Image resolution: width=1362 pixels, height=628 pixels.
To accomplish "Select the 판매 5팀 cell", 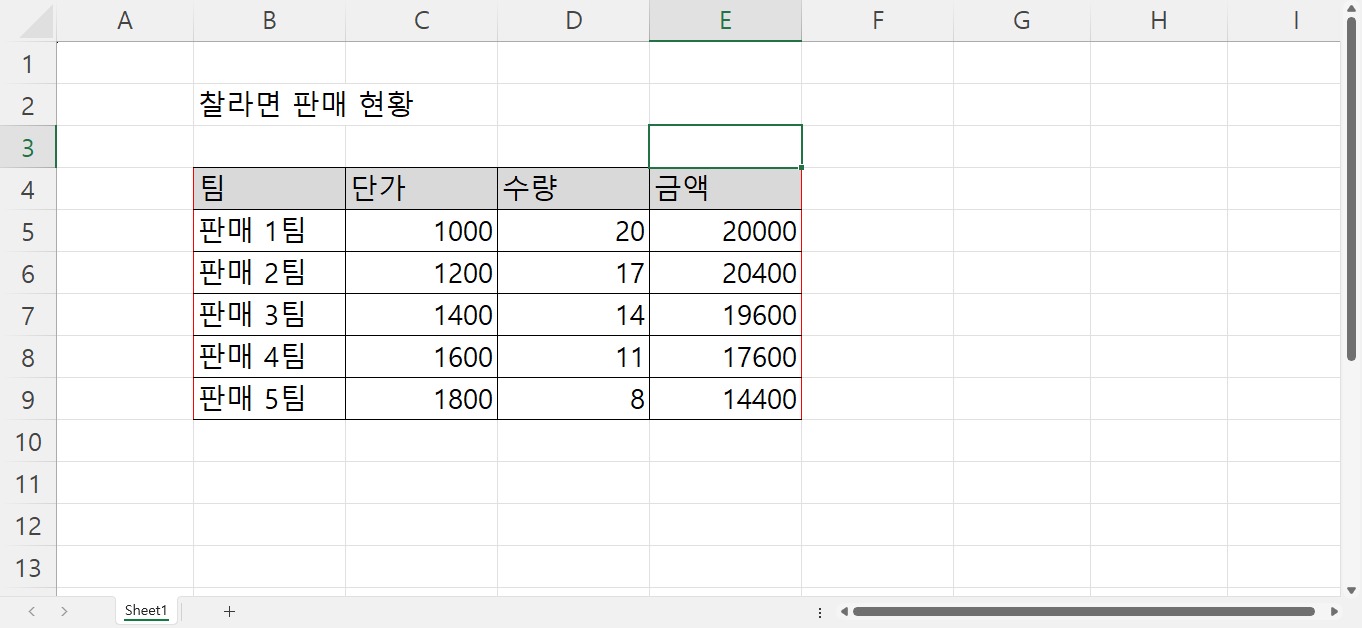I will click(x=269, y=399).
